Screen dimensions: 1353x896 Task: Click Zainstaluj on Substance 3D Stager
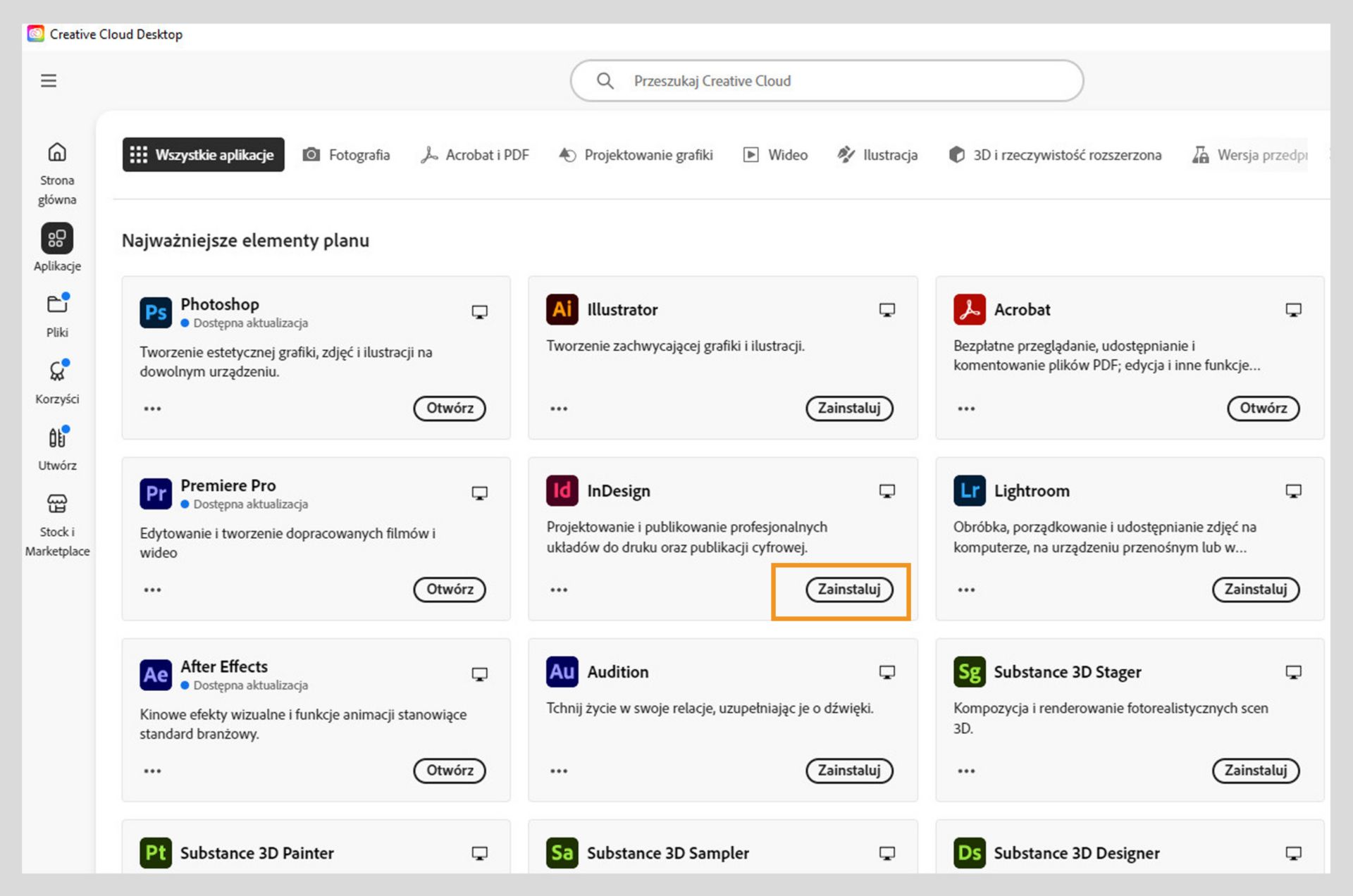pyautogui.click(x=1255, y=771)
